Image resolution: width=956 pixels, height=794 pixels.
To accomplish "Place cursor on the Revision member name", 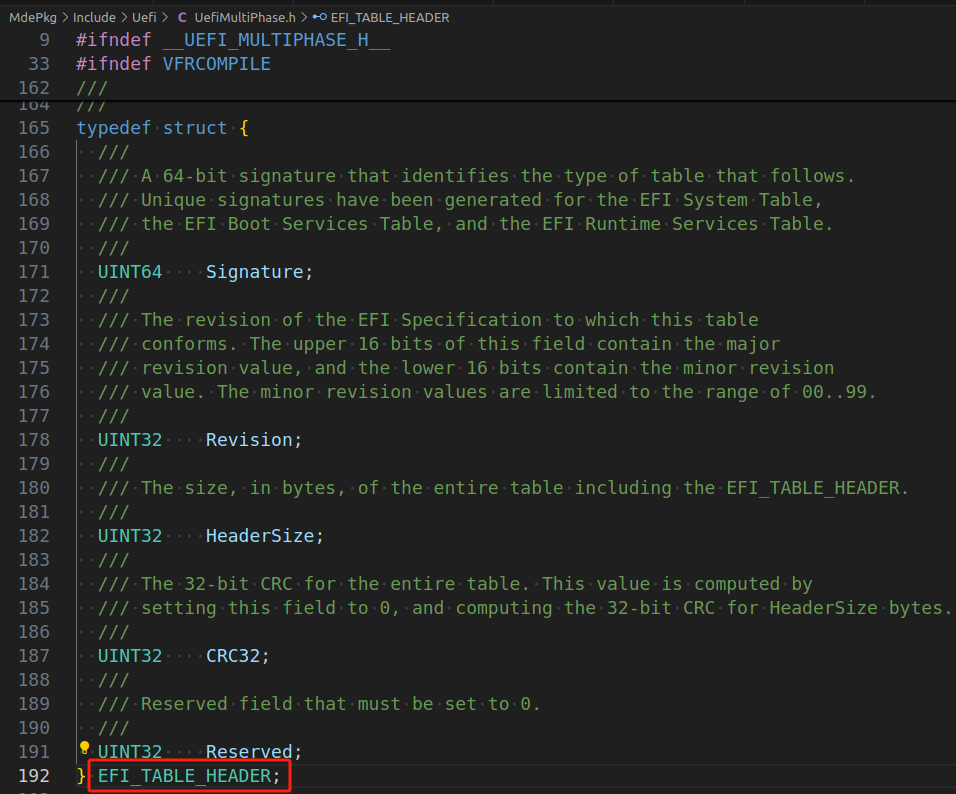I will (250, 439).
